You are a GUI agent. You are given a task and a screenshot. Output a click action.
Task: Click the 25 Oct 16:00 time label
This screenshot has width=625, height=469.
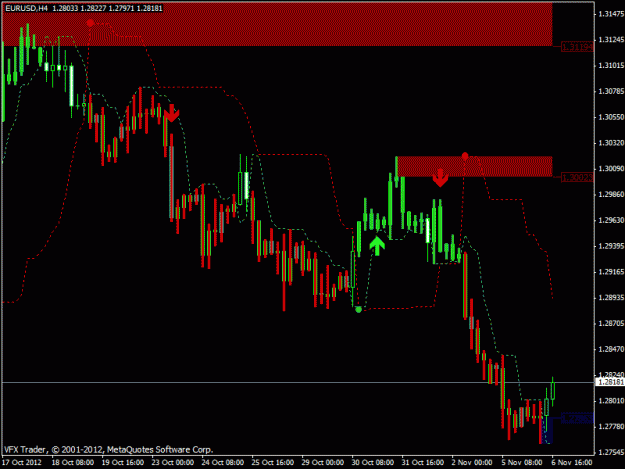tap(273, 463)
